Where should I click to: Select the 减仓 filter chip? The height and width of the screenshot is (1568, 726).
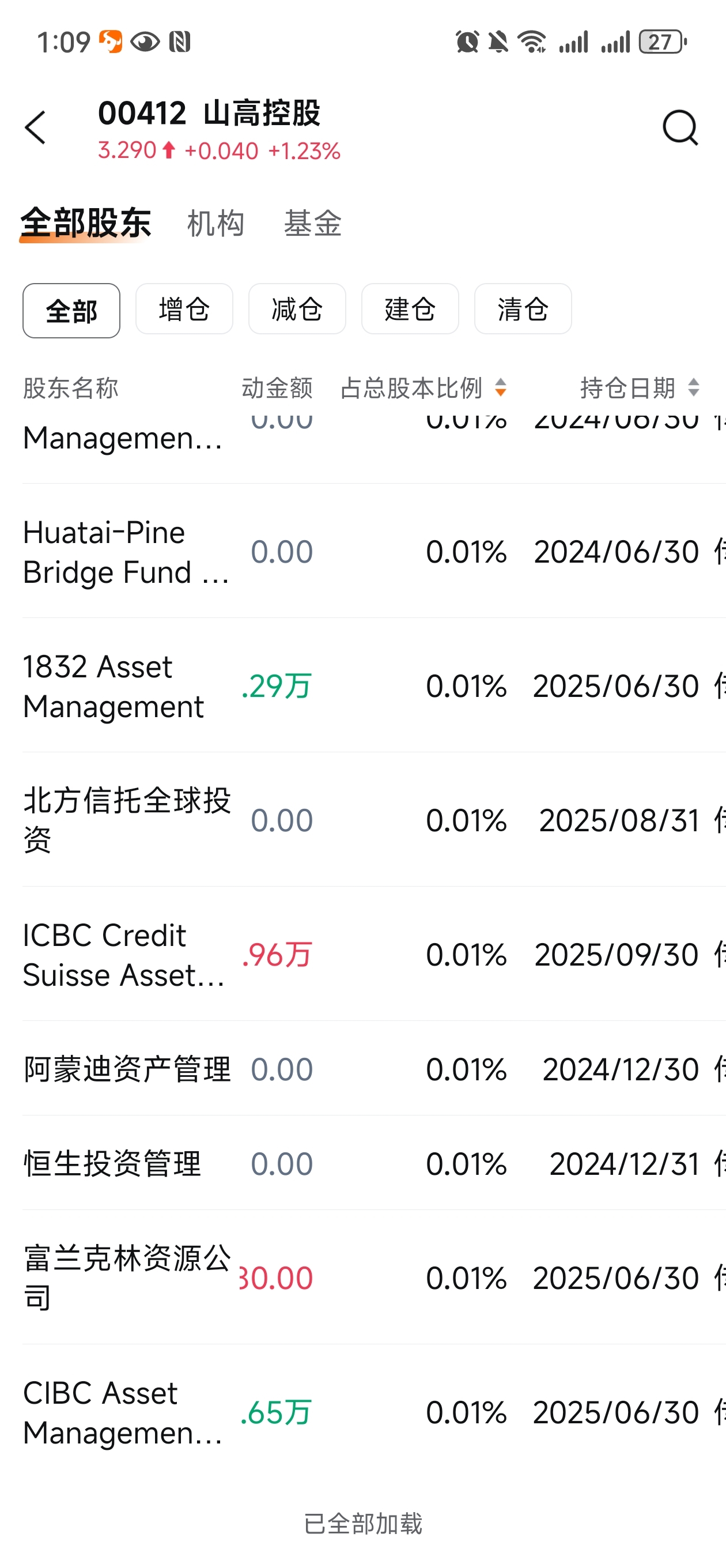(297, 309)
